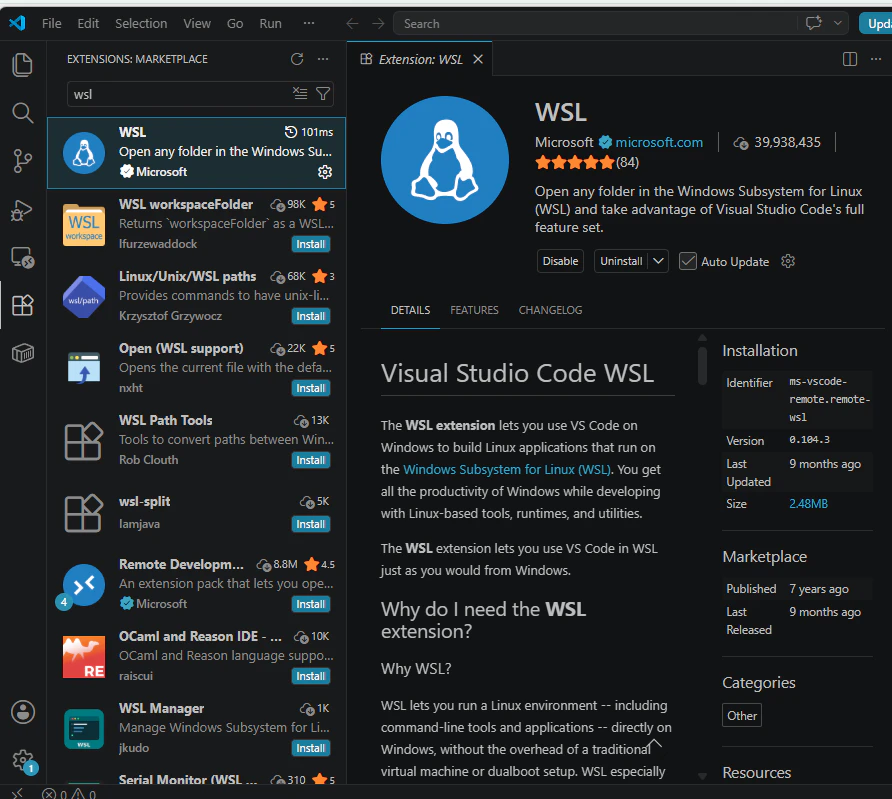The width and height of the screenshot is (892, 799).
Task: Click the large WSL penguin logo
Action: click(x=445, y=160)
